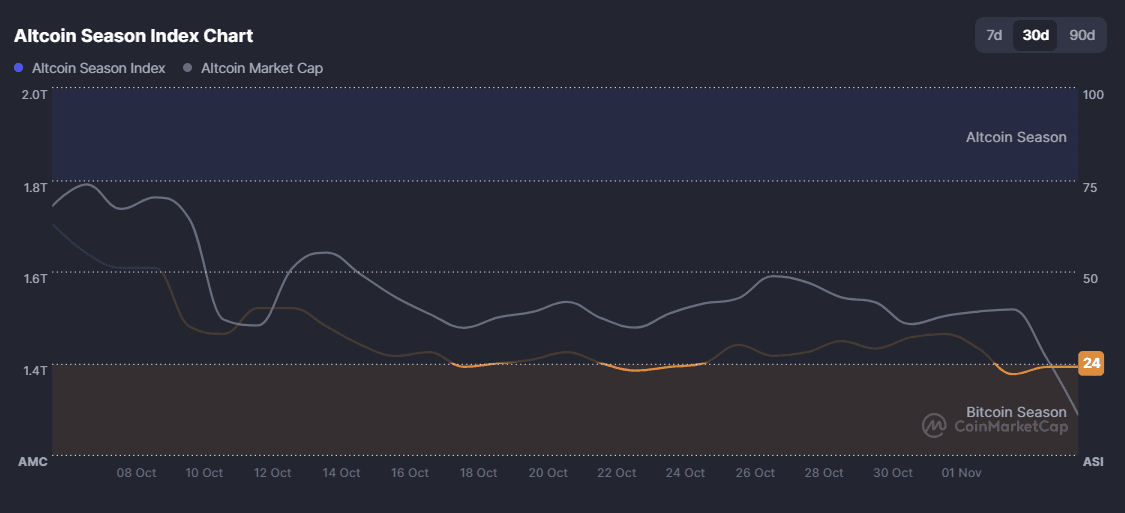The height and width of the screenshot is (513, 1125).
Task: Toggle the Altcoin Season Index legend label
Action: [x=98, y=68]
